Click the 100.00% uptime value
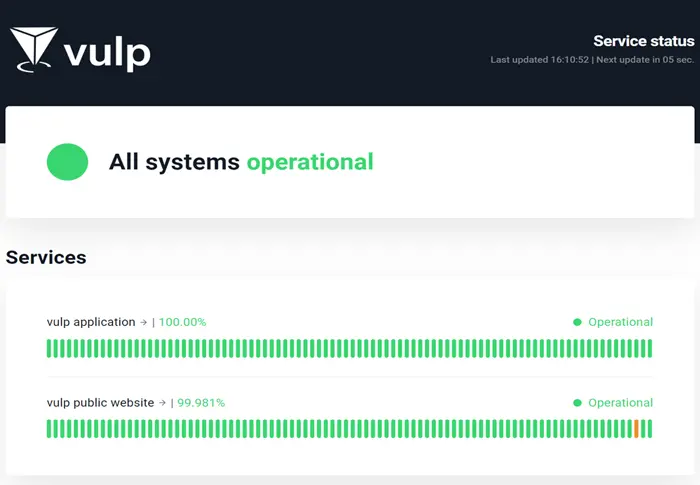 [x=182, y=322]
